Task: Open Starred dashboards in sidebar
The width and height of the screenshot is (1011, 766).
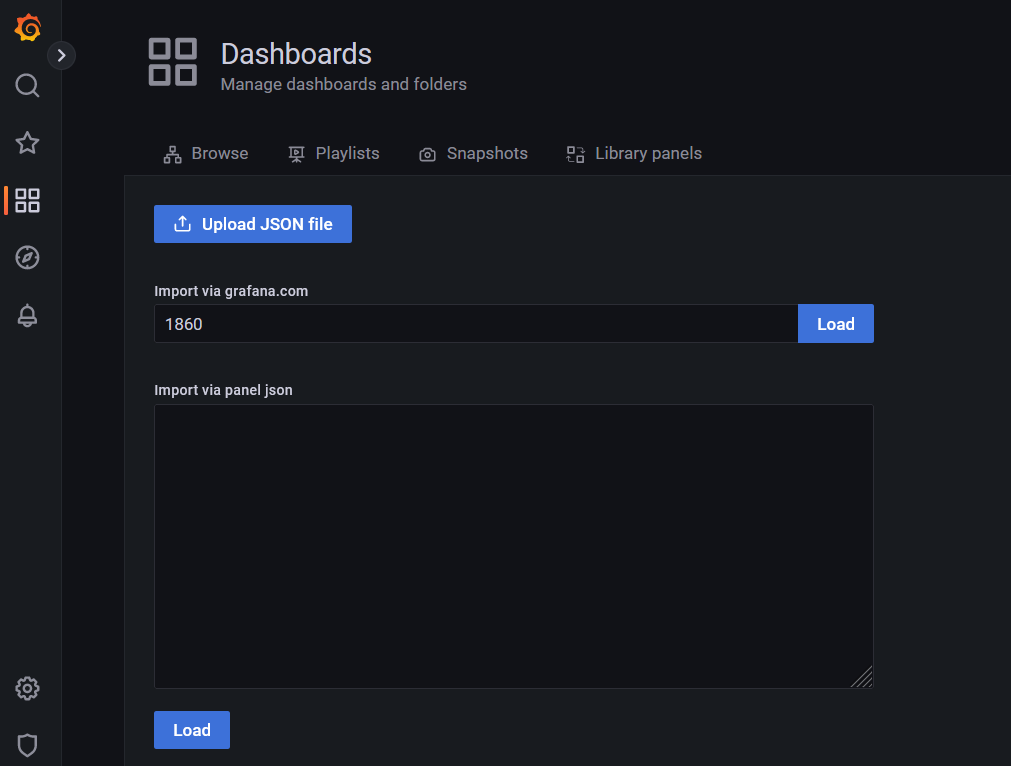Action: click(28, 143)
